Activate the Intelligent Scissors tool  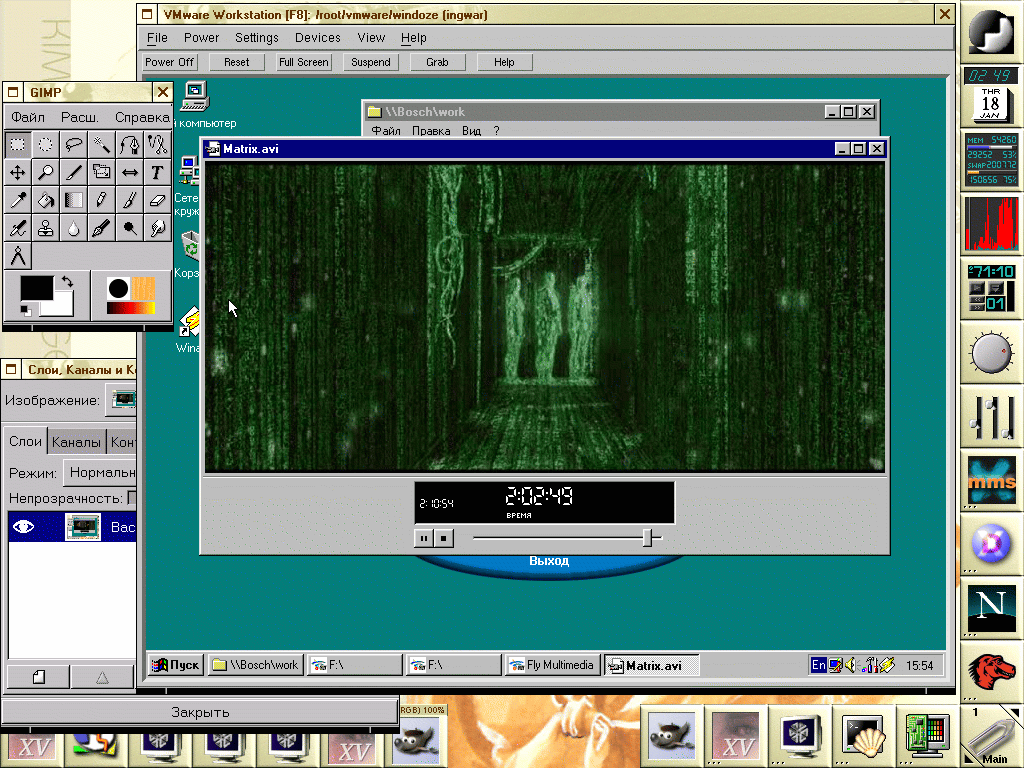(157, 144)
